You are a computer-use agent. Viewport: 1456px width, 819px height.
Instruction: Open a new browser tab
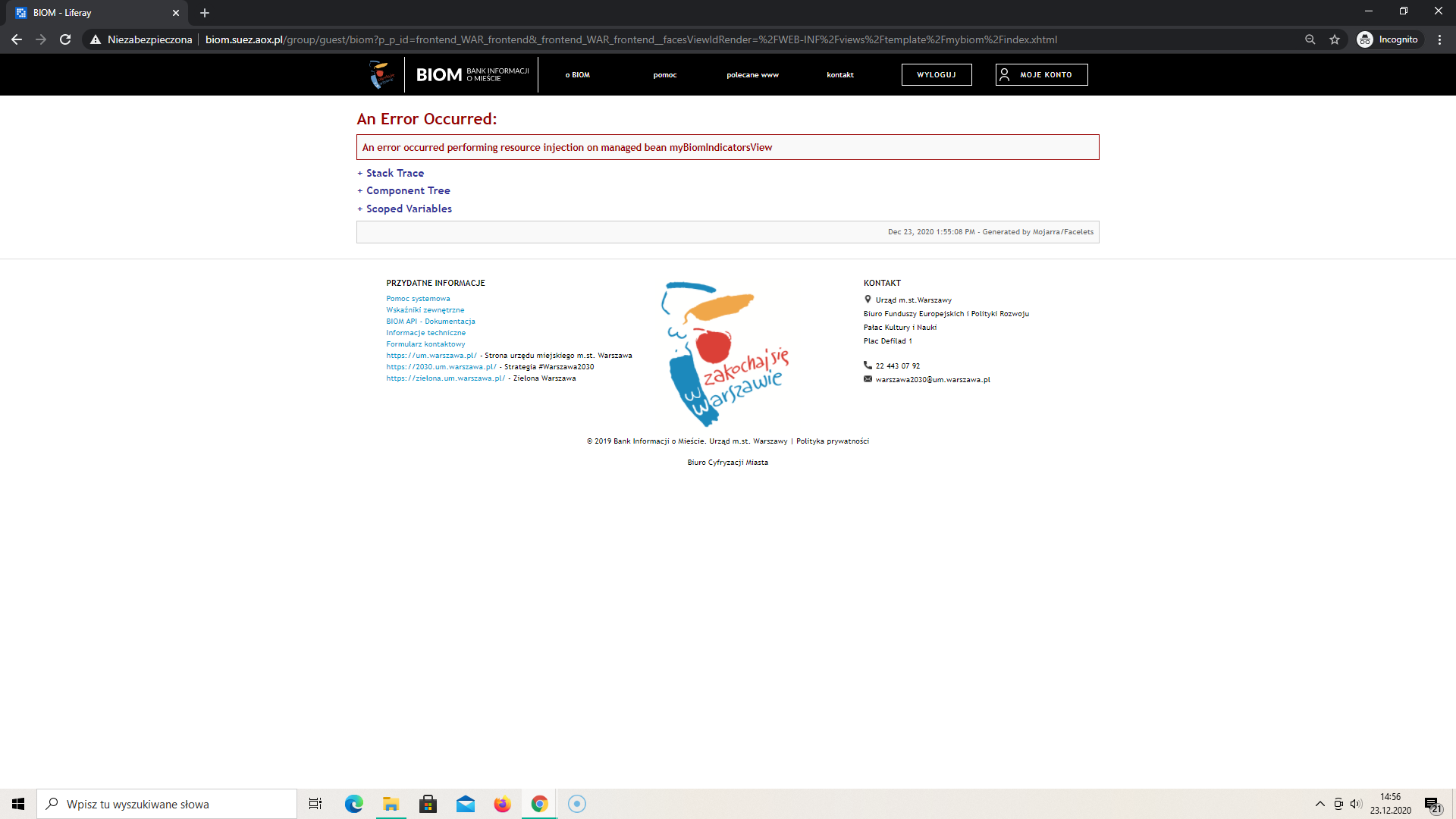point(205,13)
